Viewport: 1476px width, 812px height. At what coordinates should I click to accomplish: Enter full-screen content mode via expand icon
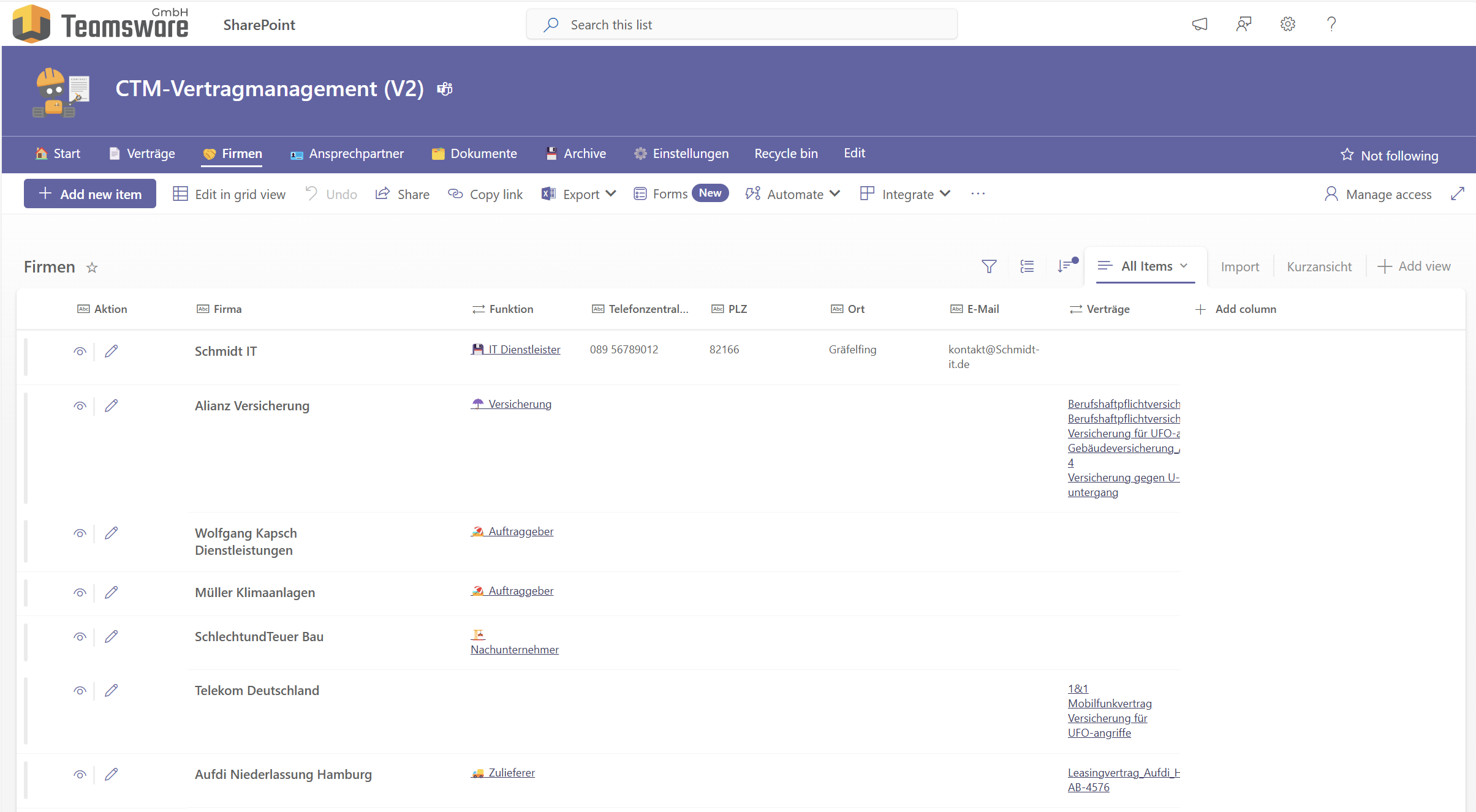(1458, 194)
